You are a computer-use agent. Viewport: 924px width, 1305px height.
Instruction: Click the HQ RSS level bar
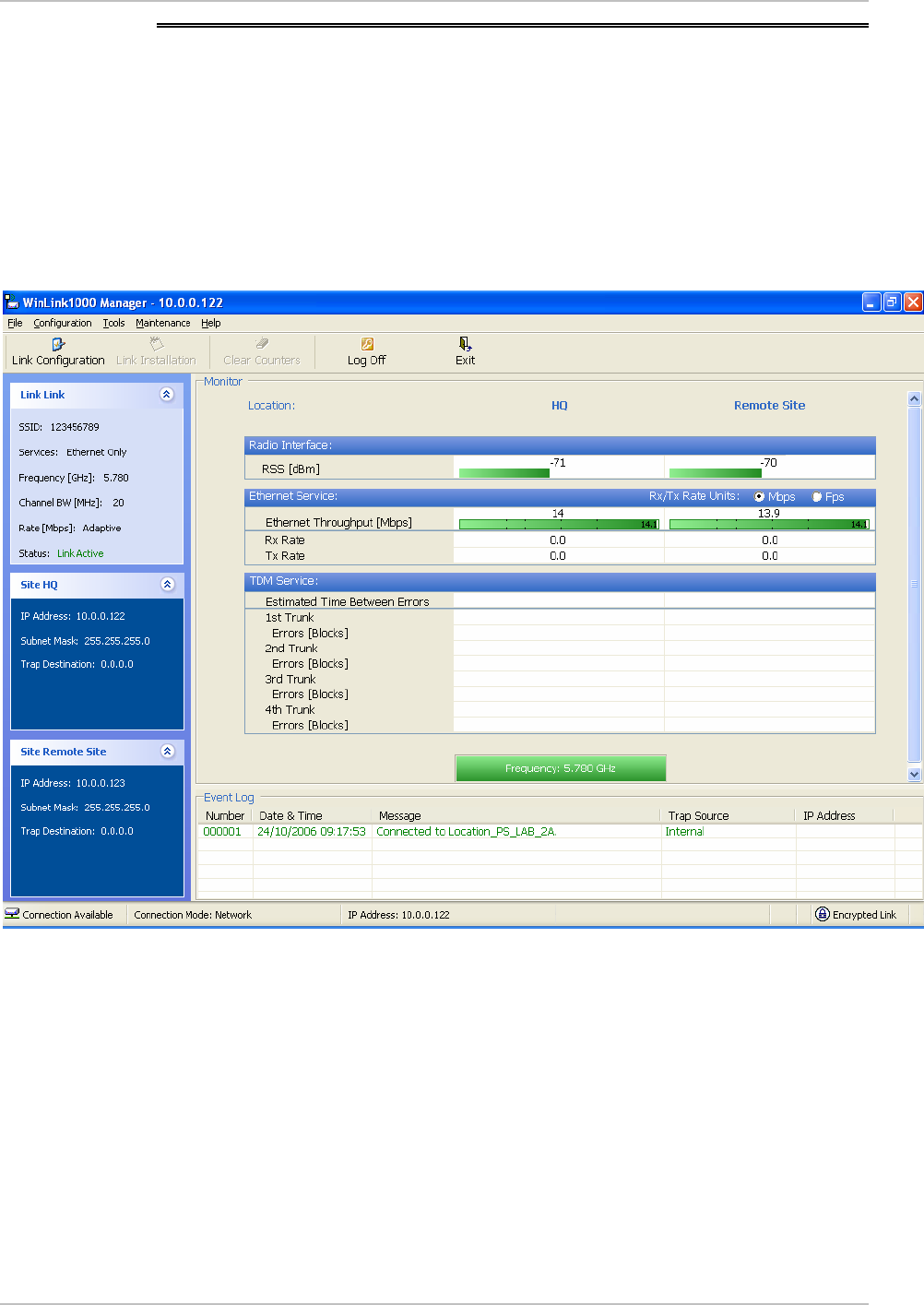(504, 473)
